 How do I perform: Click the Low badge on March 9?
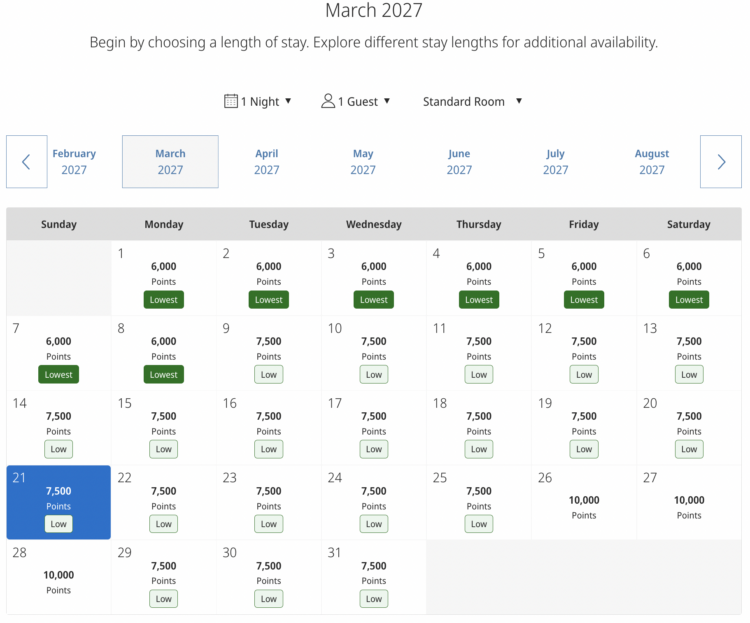tap(269, 375)
